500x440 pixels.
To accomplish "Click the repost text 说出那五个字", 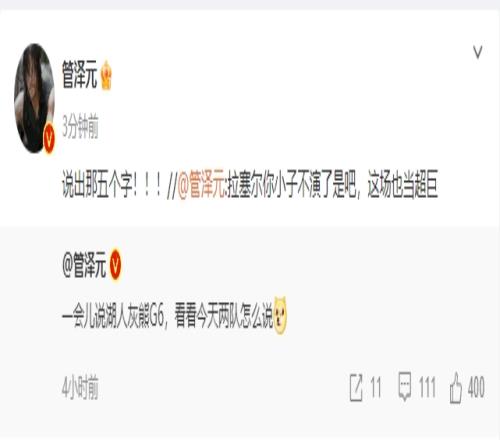I will 111,184.
